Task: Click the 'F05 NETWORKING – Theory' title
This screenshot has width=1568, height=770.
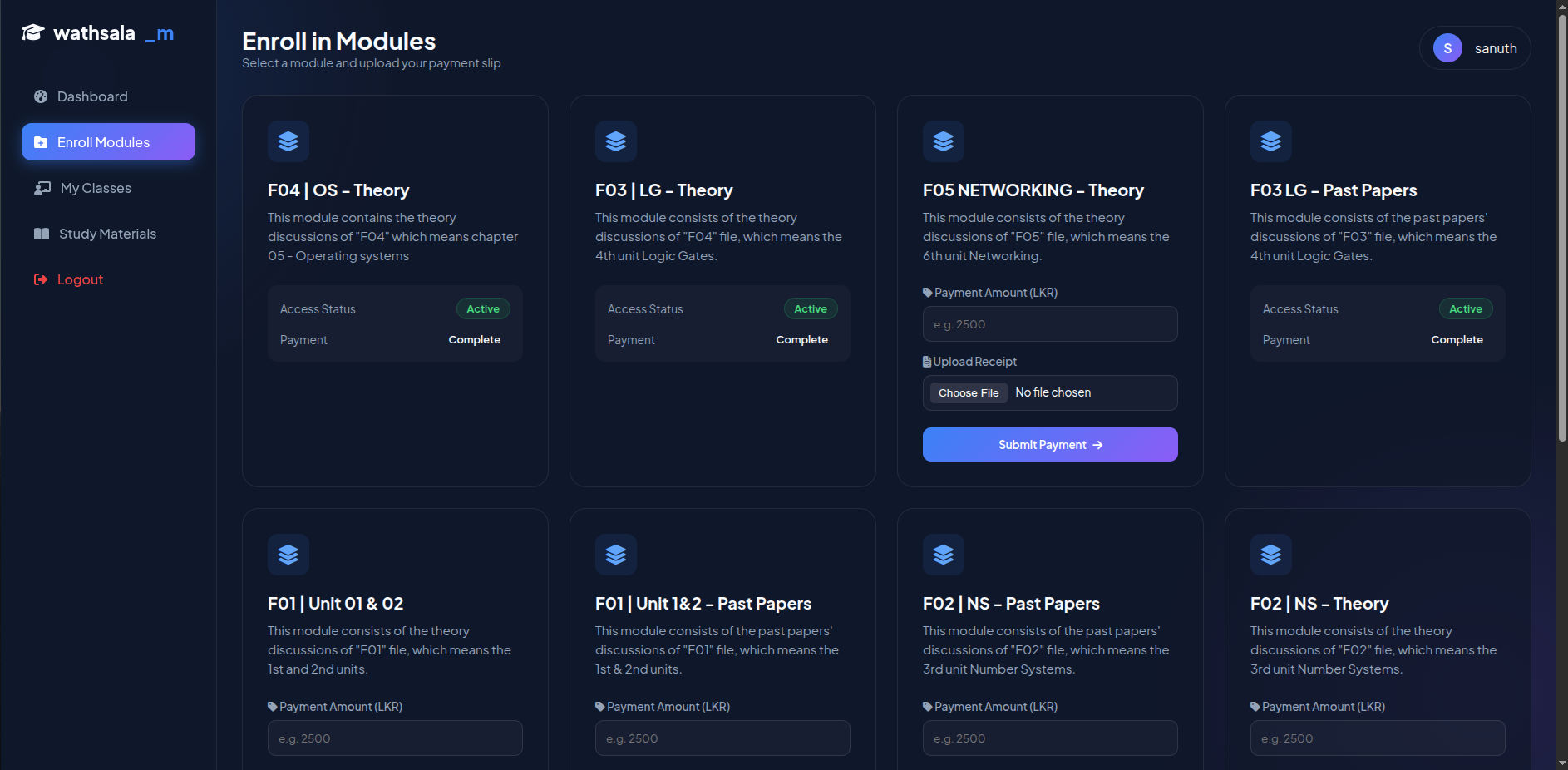Action: coord(1033,190)
